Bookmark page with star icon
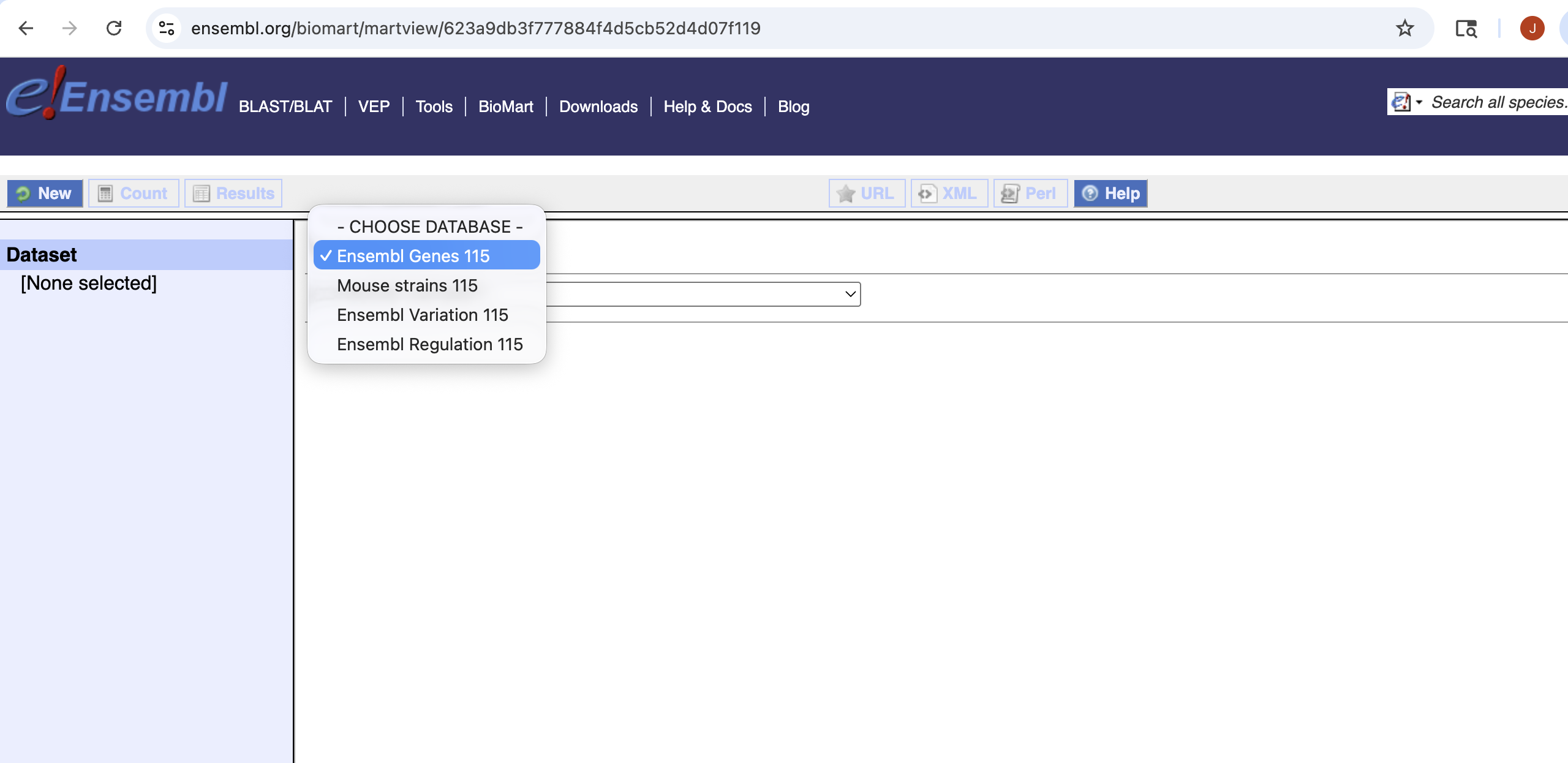1568x763 pixels. pyautogui.click(x=1404, y=28)
